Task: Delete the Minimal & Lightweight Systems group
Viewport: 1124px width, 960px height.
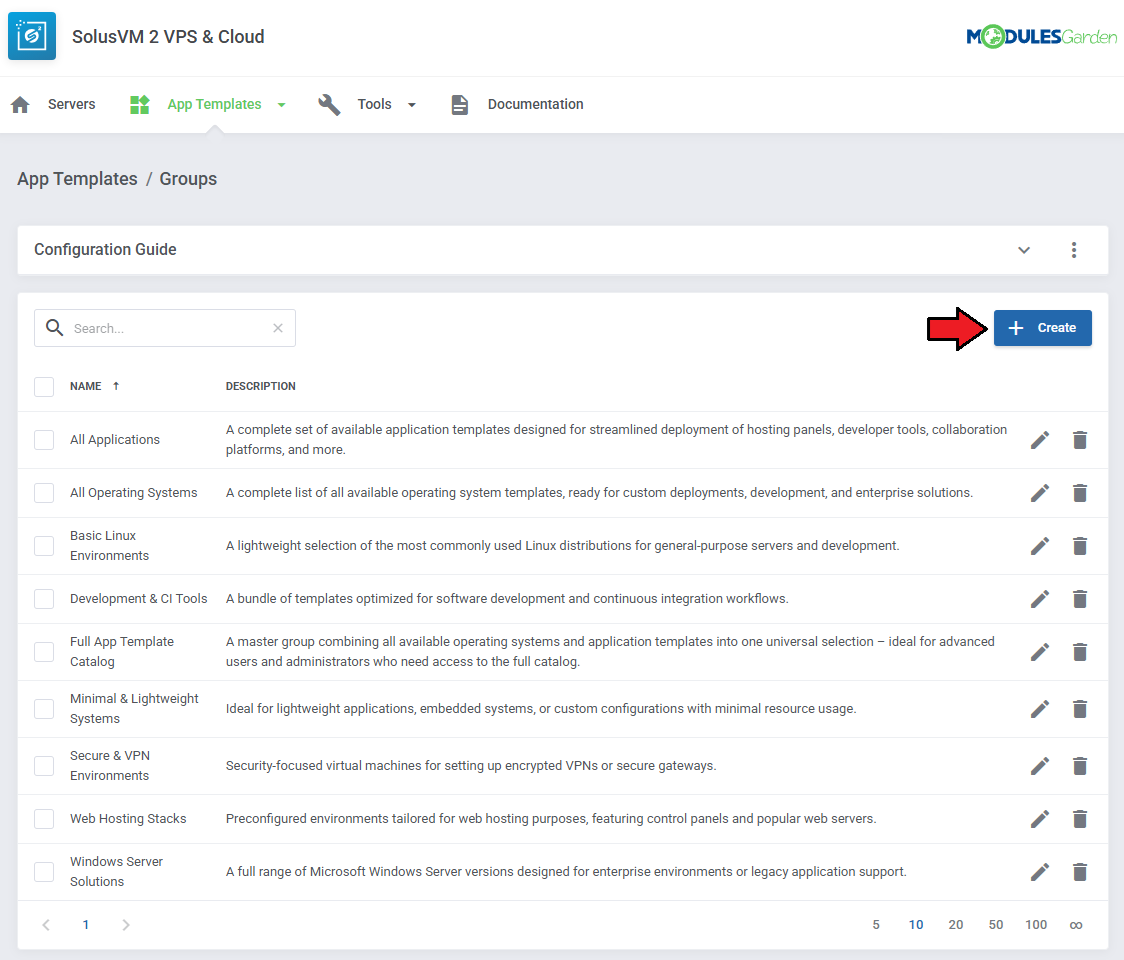Action: click(x=1080, y=708)
